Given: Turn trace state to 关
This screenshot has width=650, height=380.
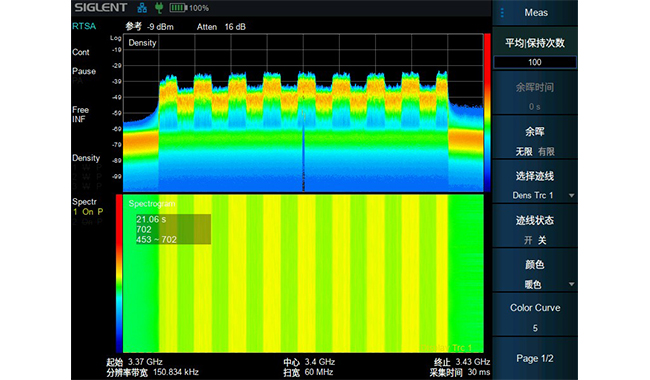Looking at the screenshot, I should [542, 240].
